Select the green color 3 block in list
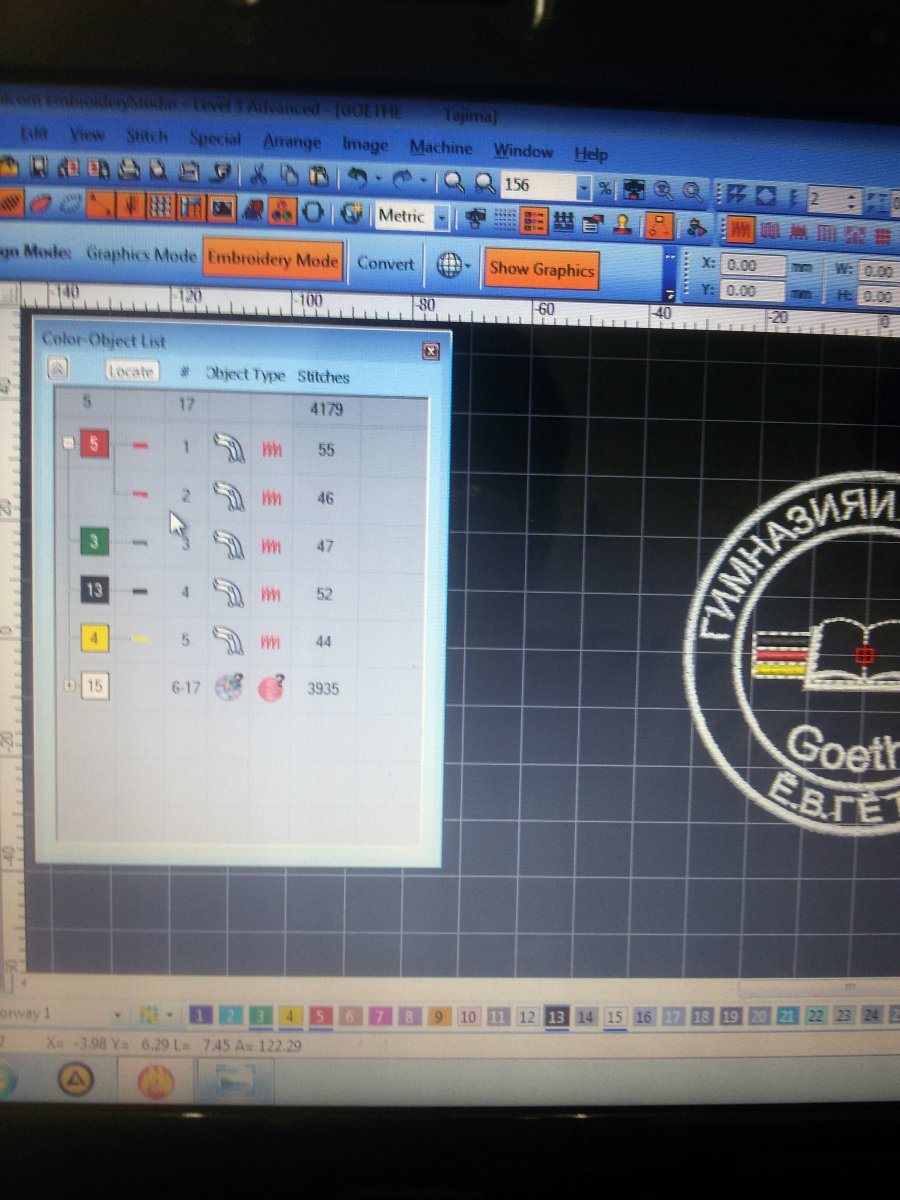Image resolution: width=900 pixels, height=1200 pixels. 94,543
